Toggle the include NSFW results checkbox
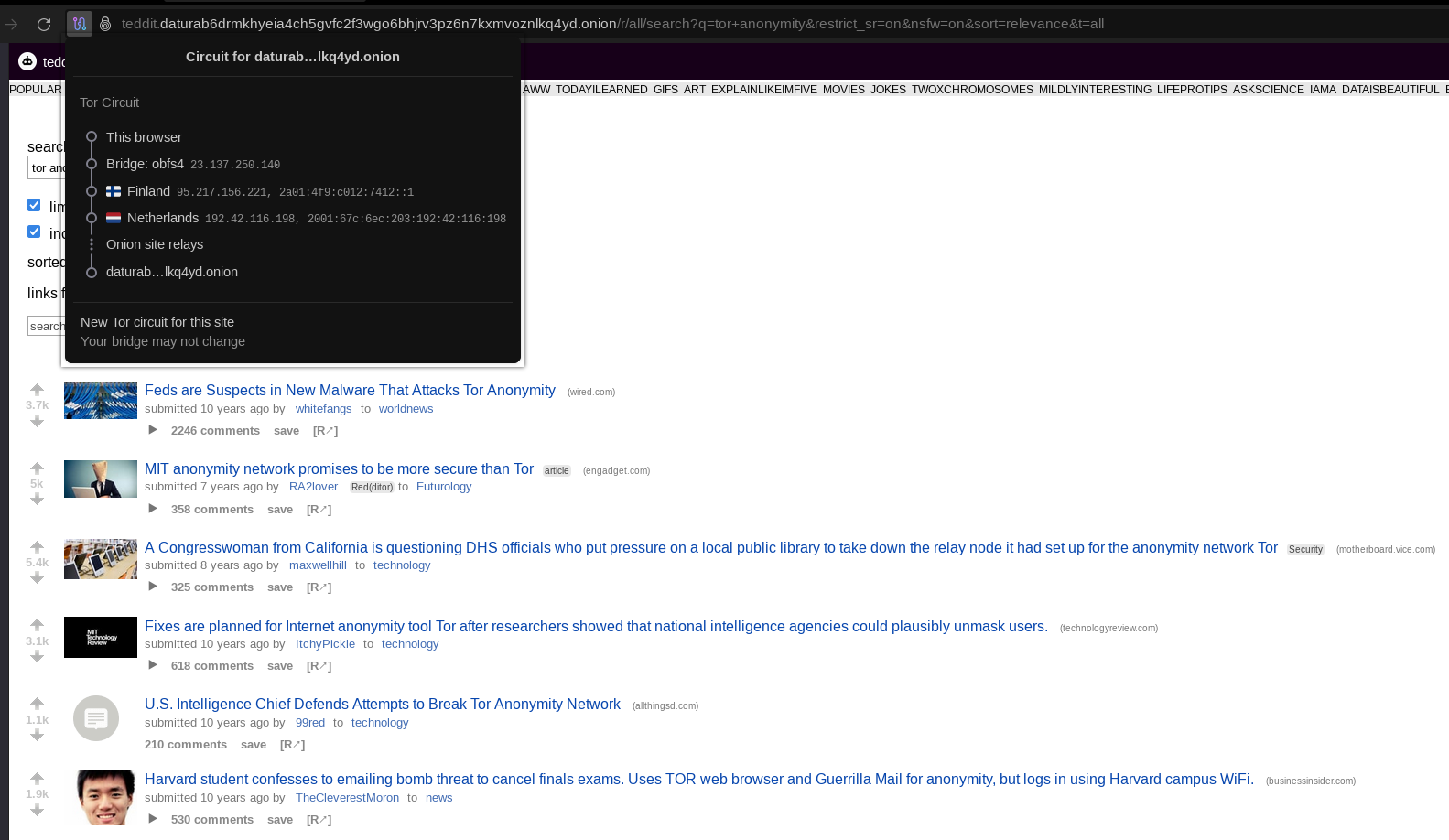This screenshot has height=840, width=1449. pos(34,232)
